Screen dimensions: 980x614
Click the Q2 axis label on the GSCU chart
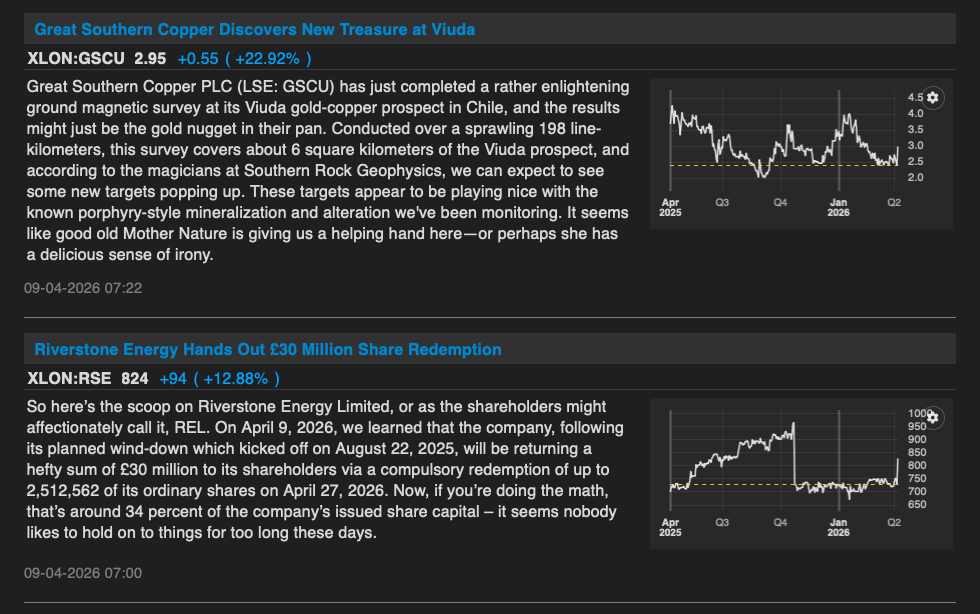894,203
